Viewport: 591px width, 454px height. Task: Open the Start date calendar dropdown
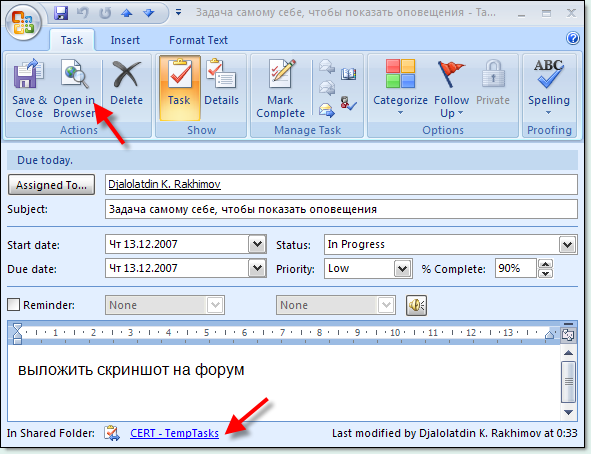[x=257, y=245]
